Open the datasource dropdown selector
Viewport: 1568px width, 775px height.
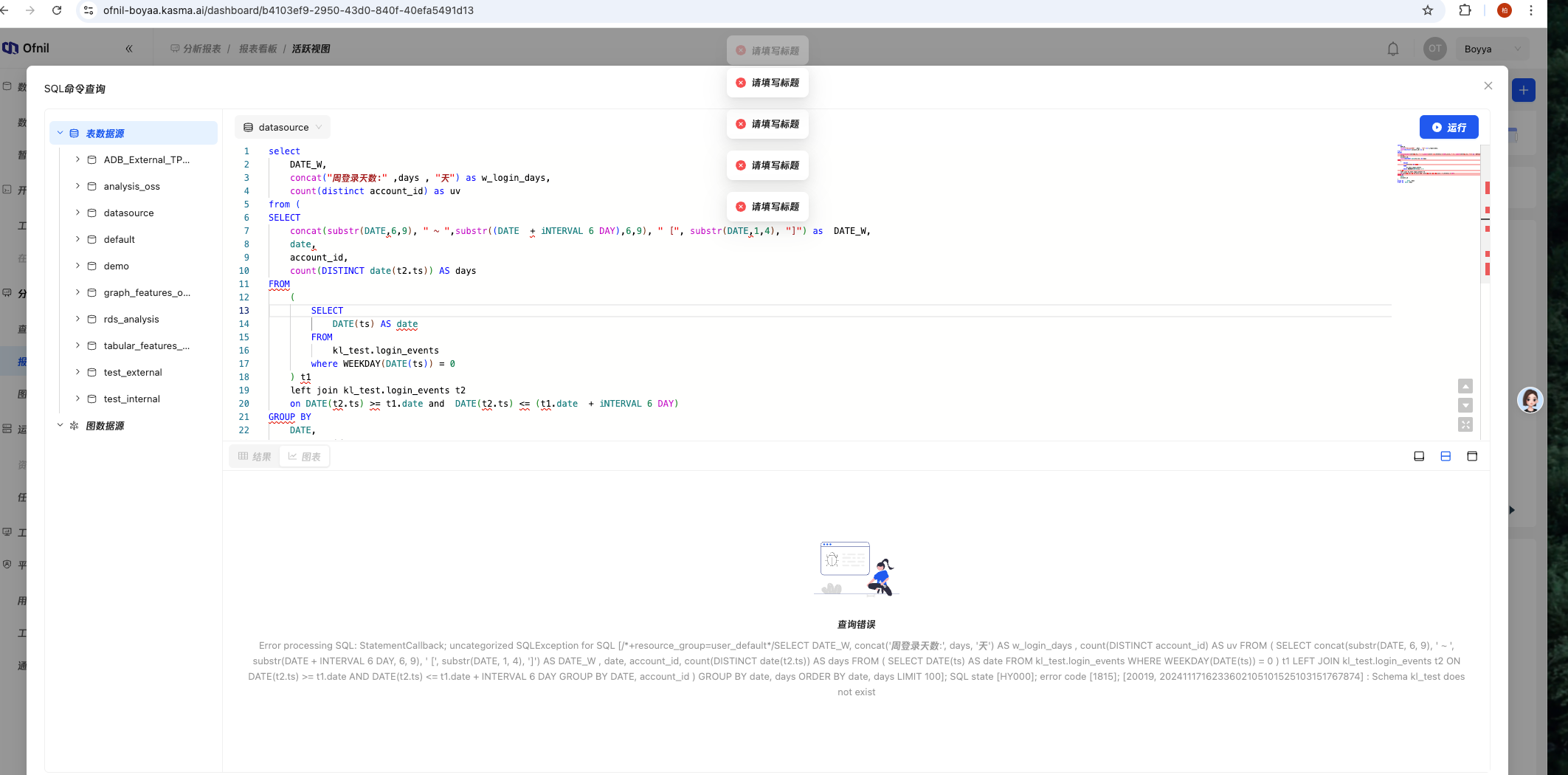point(283,127)
